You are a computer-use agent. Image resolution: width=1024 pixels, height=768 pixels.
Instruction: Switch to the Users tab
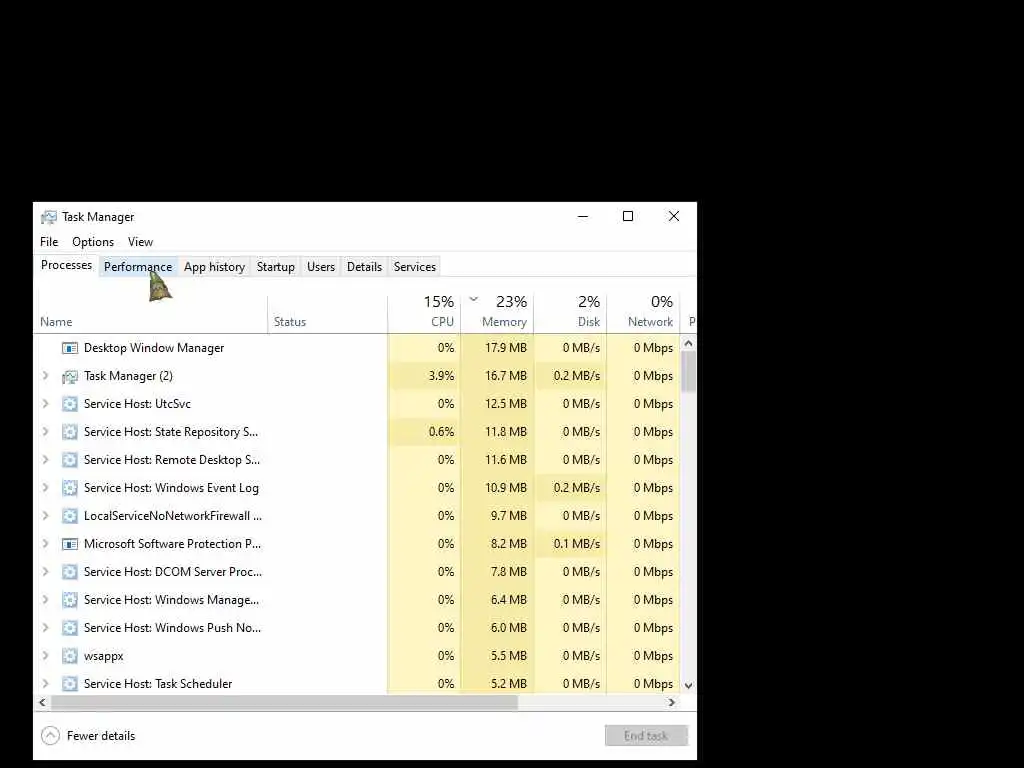pyautogui.click(x=321, y=266)
